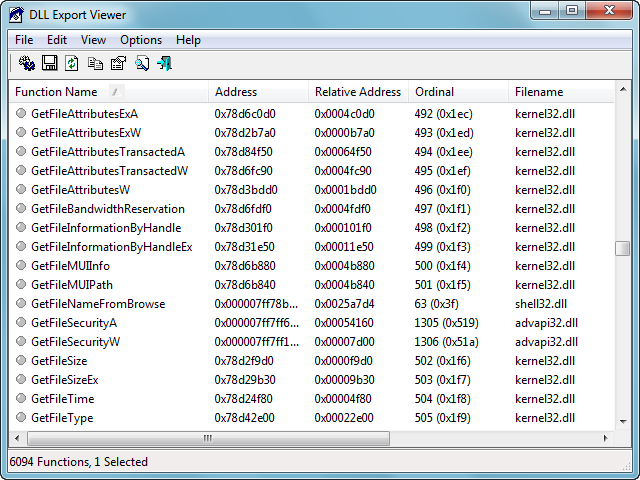The width and height of the screenshot is (640, 480).
Task: Click the Find magnifier toolbar icon
Action: pyautogui.click(x=142, y=64)
